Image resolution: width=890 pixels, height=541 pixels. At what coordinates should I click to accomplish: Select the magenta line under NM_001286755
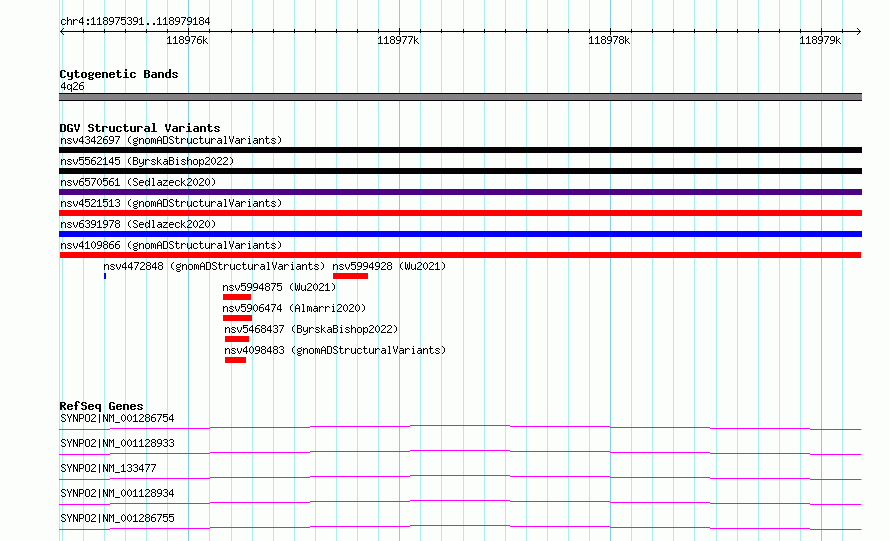pos(460,527)
